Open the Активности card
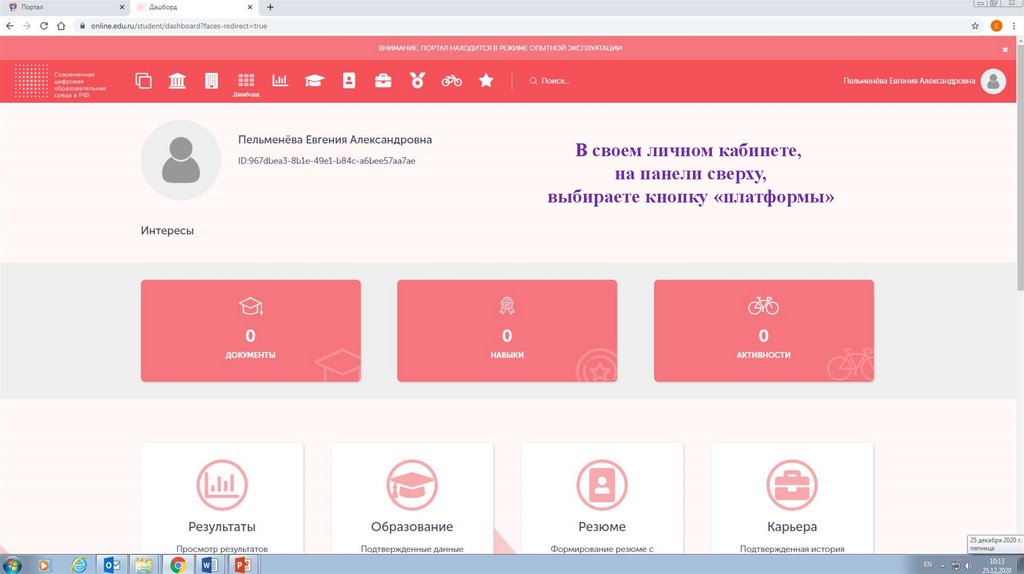The width and height of the screenshot is (1024, 574). 763,331
